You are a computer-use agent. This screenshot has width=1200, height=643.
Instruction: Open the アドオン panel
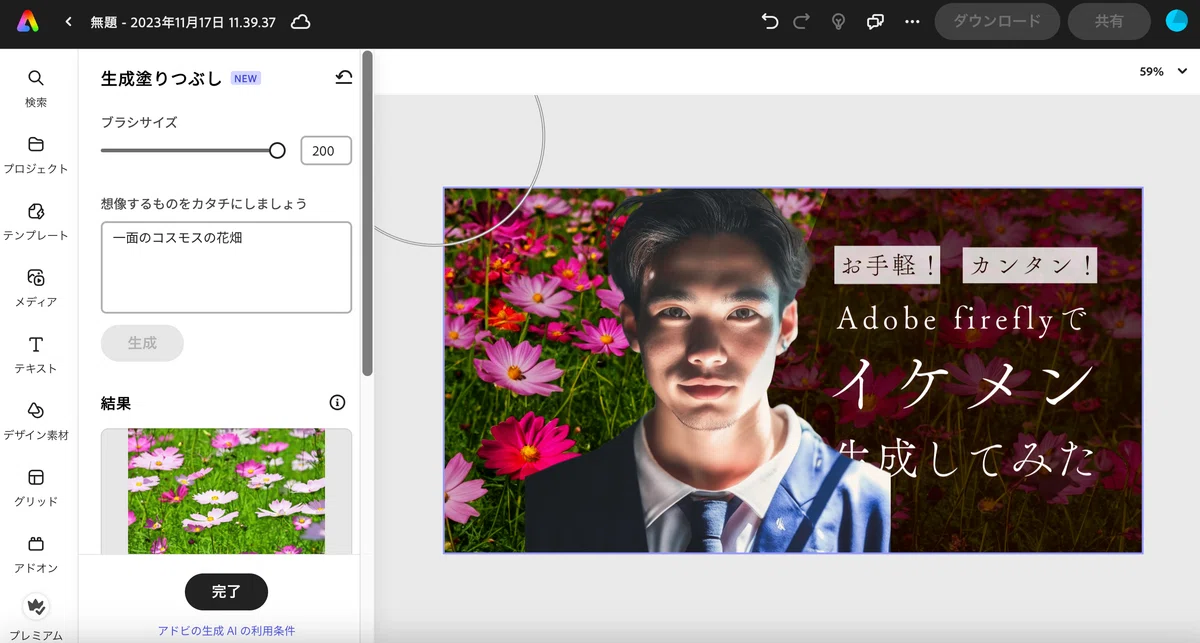pos(36,554)
